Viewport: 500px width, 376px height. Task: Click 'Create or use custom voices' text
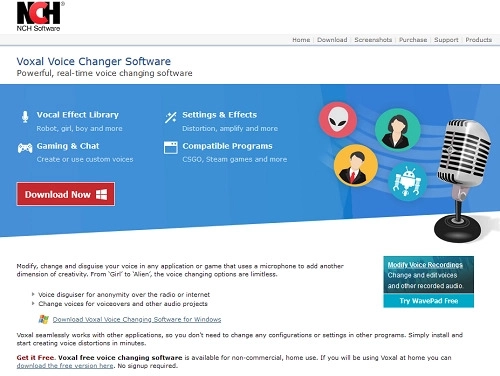coord(85,159)
